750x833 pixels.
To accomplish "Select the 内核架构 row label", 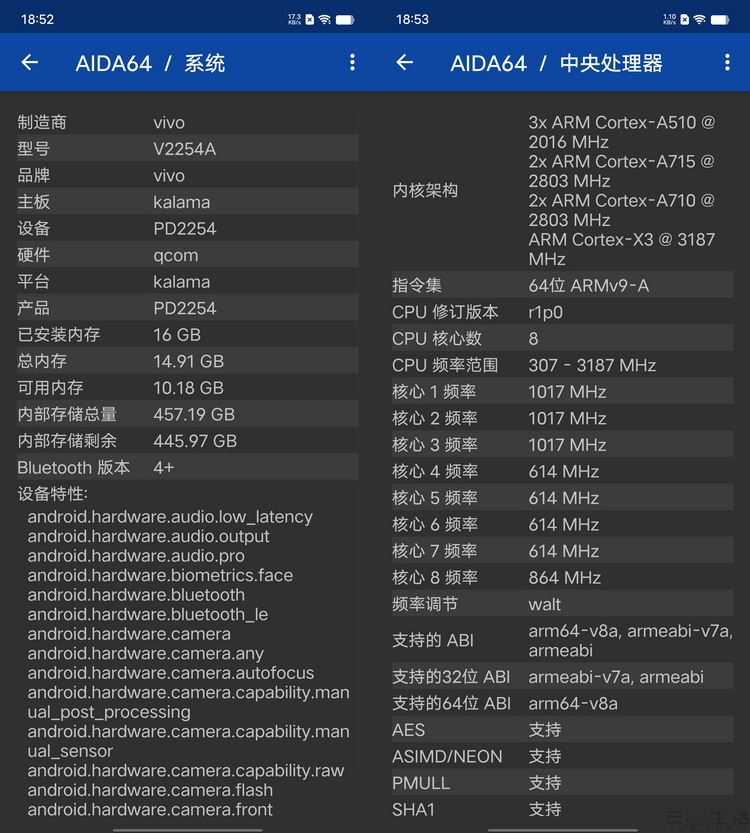I will [425, 190].
